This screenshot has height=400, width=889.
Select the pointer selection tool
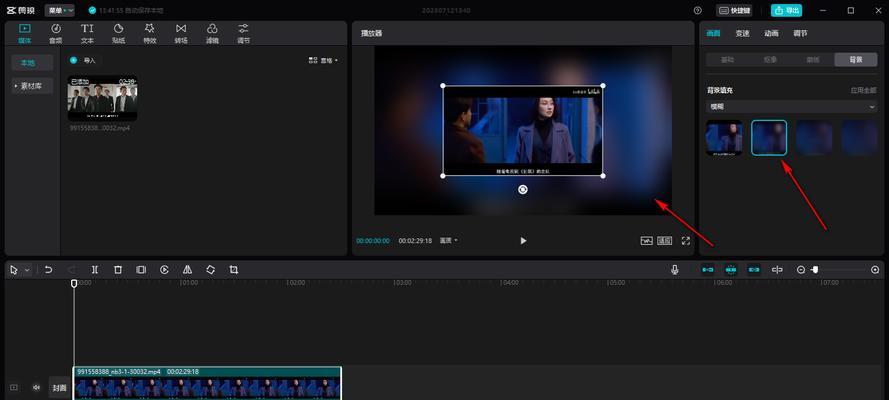tap(14, 270)
